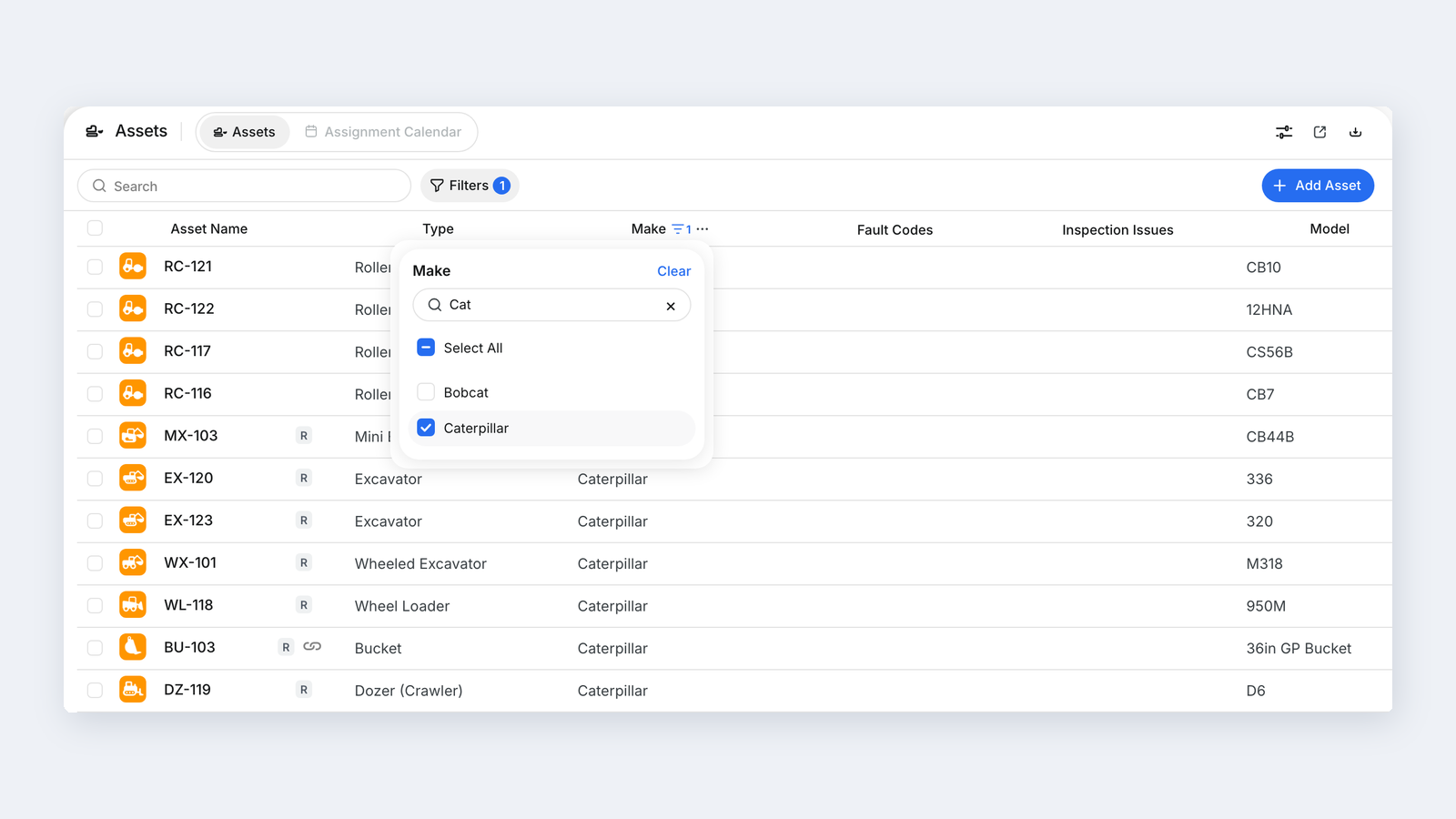Click the R badge on EX-123 row
1456x819 pixels.
pyautogui.click(x=304, y=521)
